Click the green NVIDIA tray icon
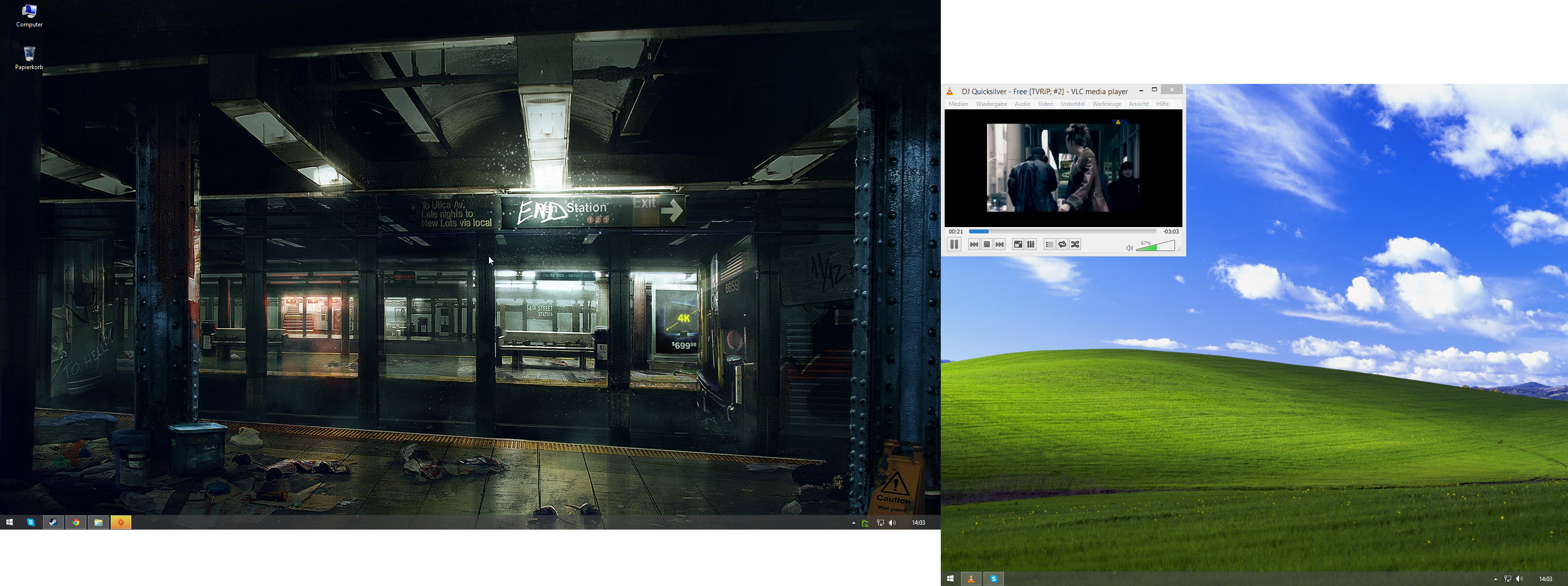The image size is (1568, 586). click(x=865, y=523)
